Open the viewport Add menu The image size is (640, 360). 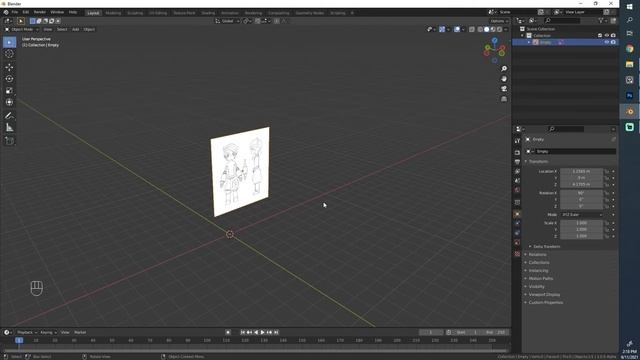coord(76,29)
